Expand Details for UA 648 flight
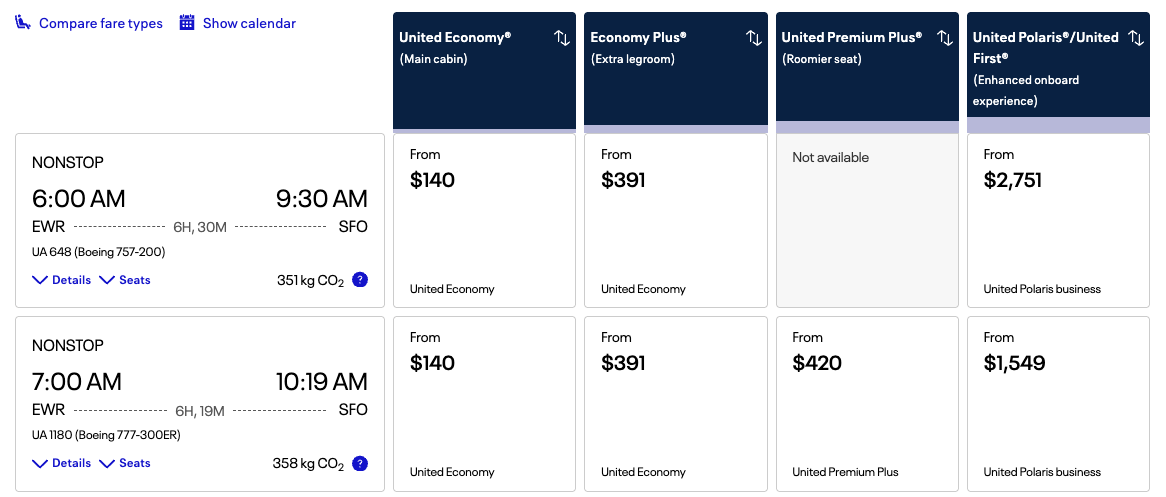The height and width of the screenshot is (497, 1166). point(62,280)
